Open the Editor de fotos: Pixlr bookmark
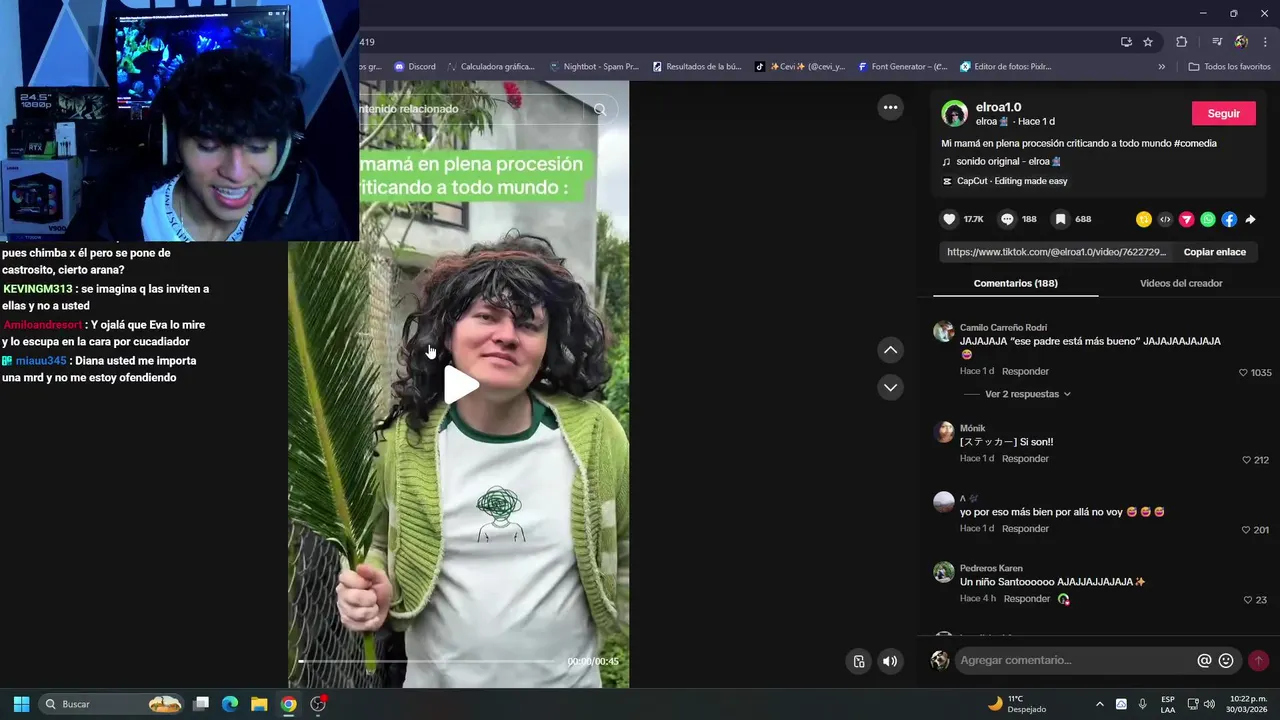The width and height of the screenshot is (1280, 720). (1006, 66)
